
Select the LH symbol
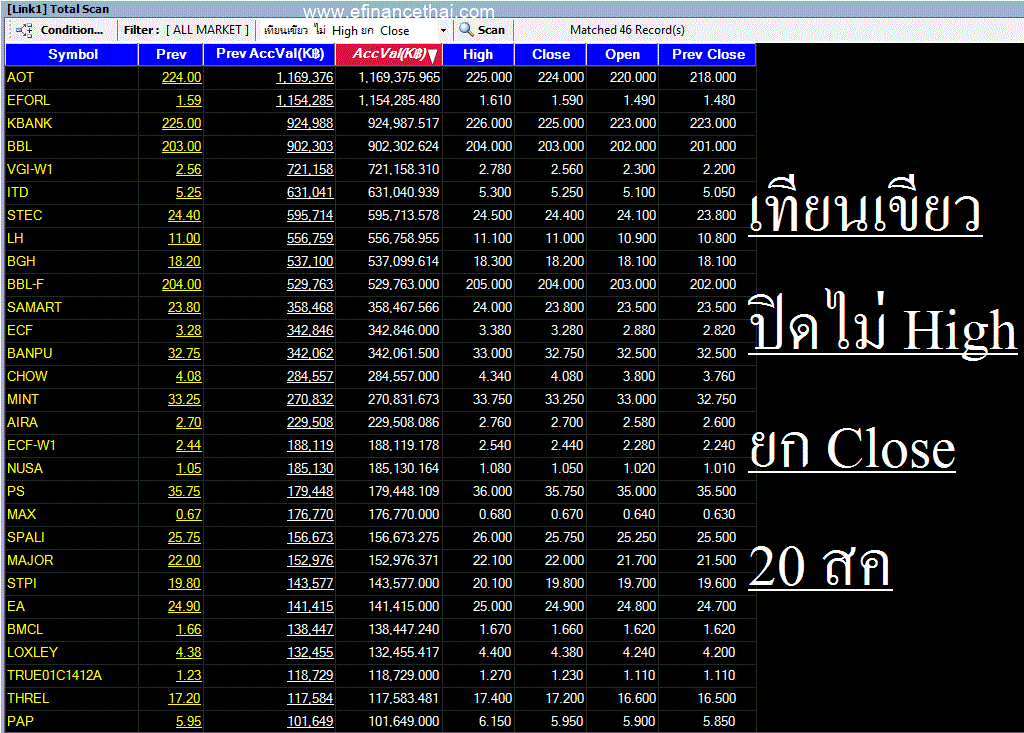click(x=15, y=238)
